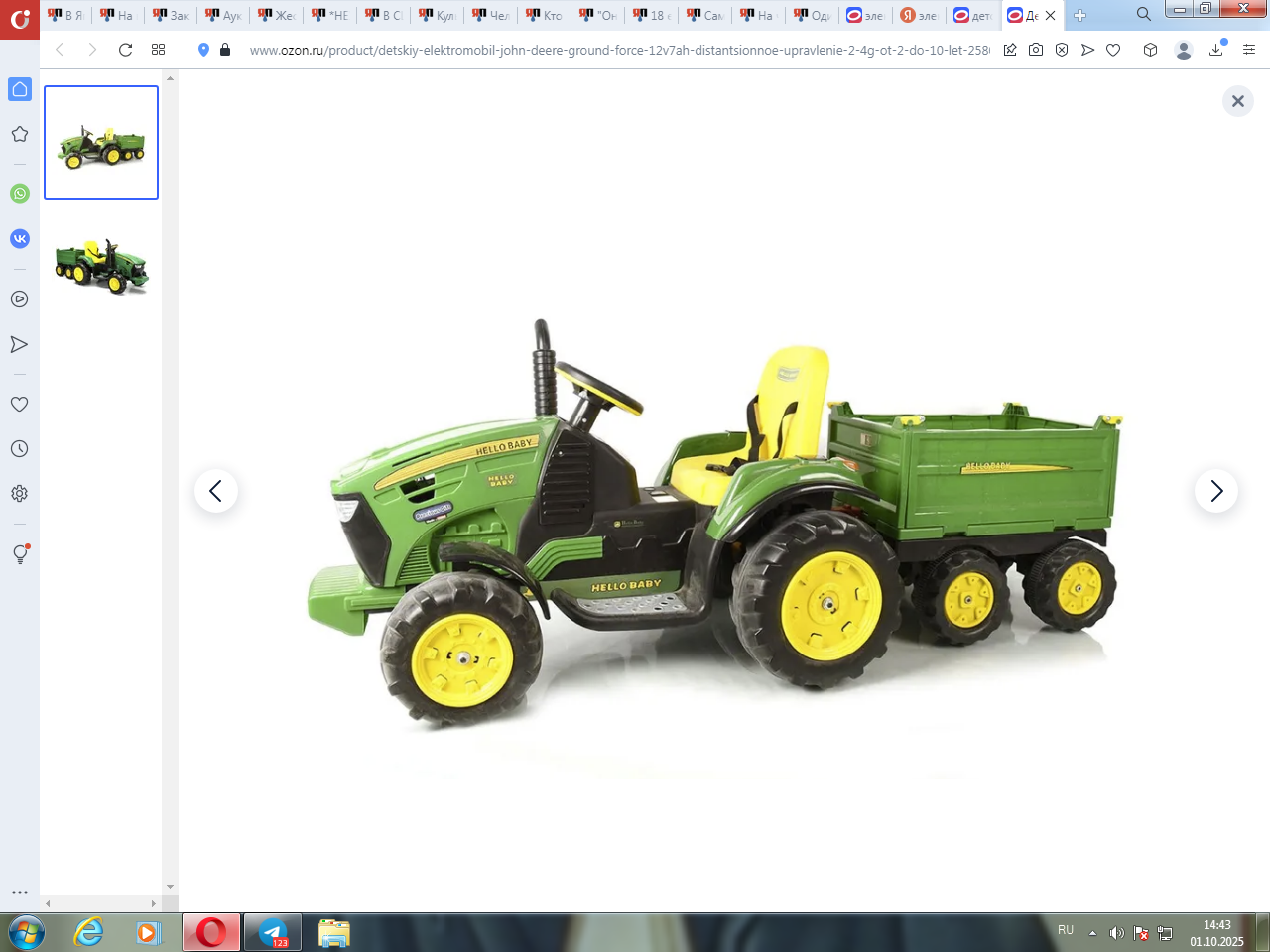Open Settings gear in the sidebar
Screen dimensions: 1270x952
[20, 494]
